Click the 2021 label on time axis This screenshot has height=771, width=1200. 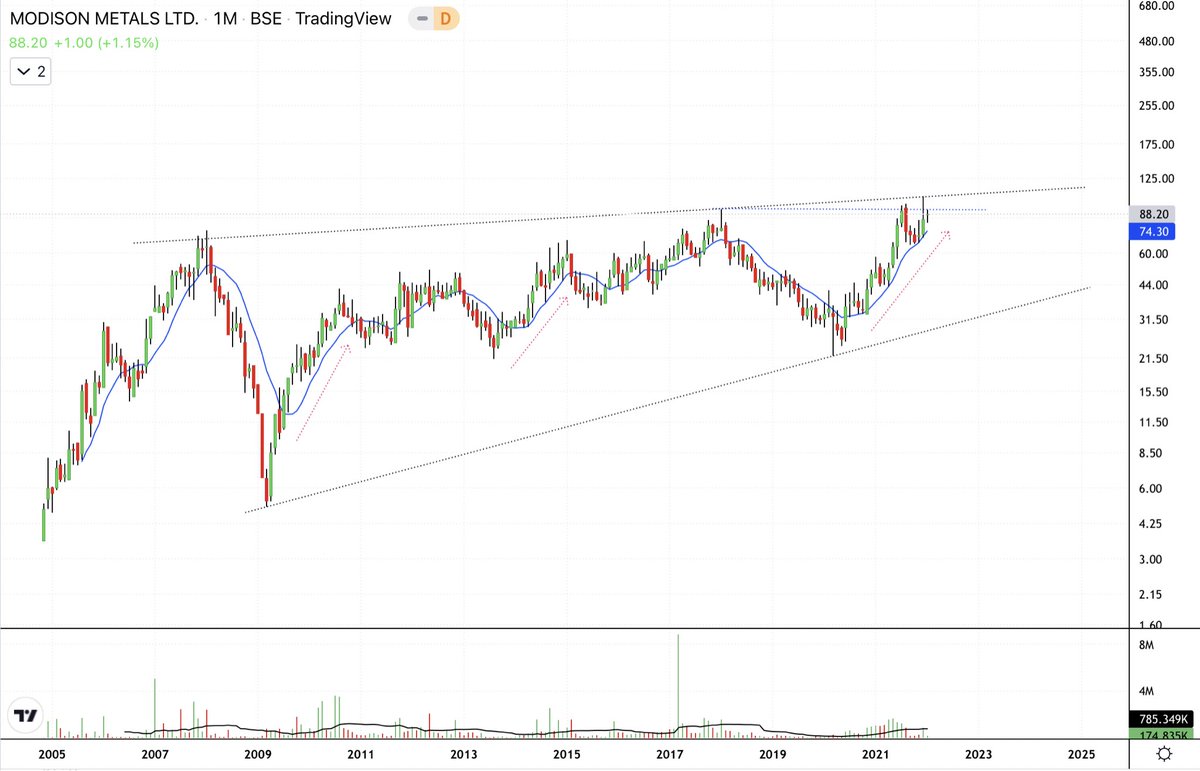pos(875,754)
